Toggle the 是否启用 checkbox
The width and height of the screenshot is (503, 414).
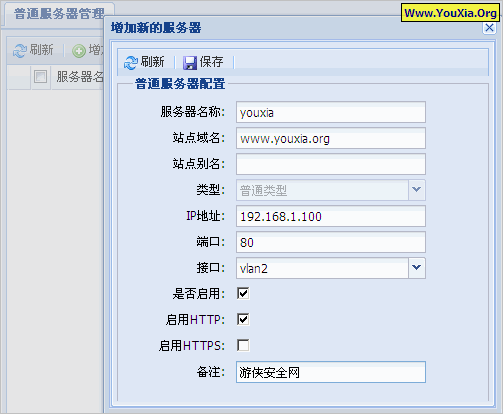coord(243,293)
